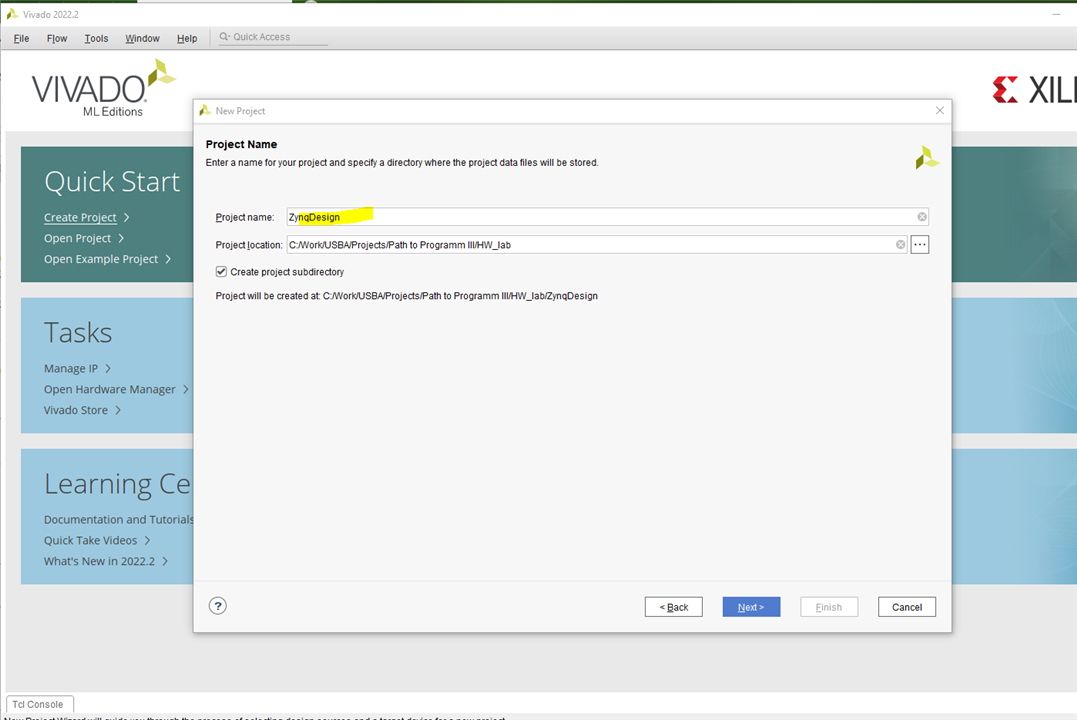Click the Quick Access search magnifier icon
Viewport: 1077px width, 720px height.
pyautogui.click(x=224, y=37)
